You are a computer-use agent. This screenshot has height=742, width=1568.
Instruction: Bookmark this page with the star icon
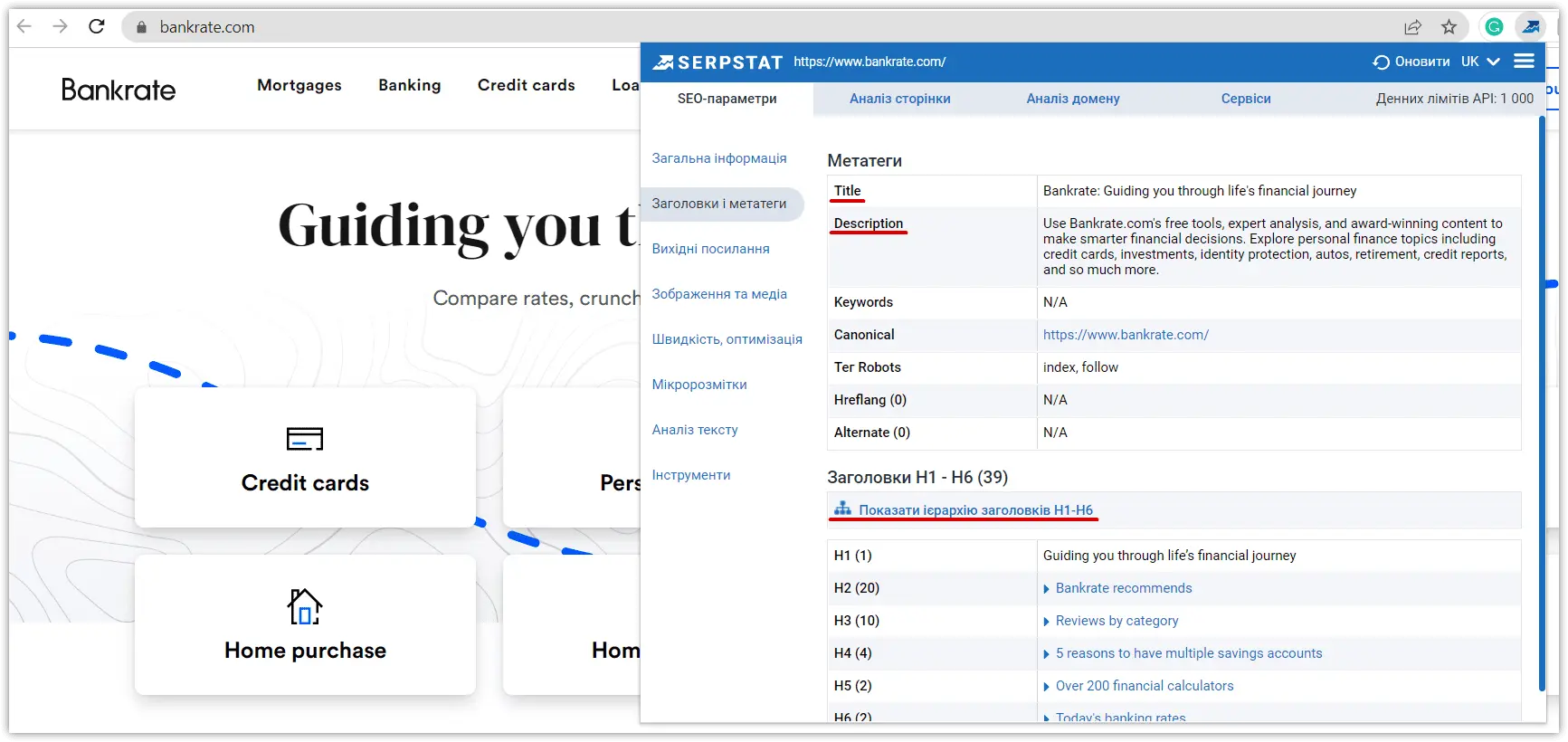click(x=1449, y=27)
